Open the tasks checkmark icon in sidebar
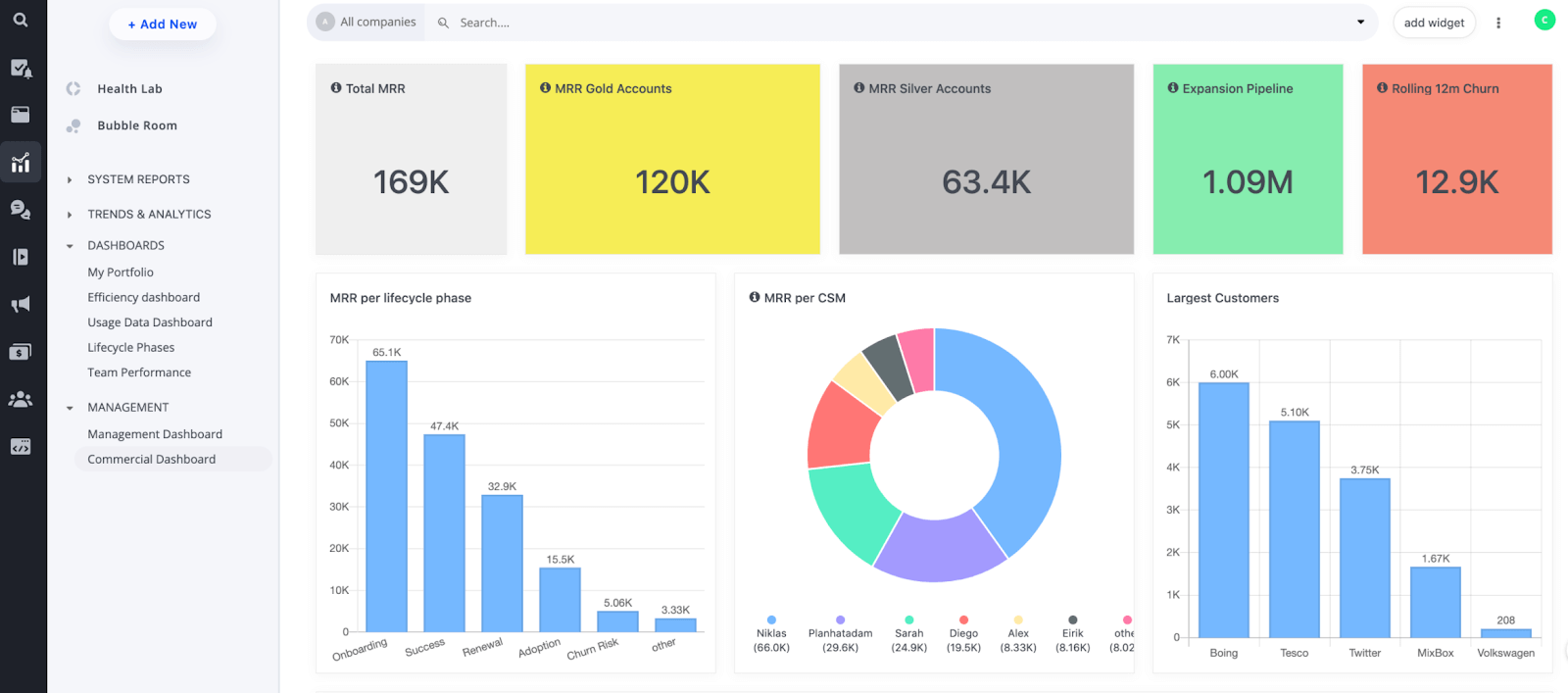Image resolution: width=1568 pixels, height=693 pixels. pos(21,68)
